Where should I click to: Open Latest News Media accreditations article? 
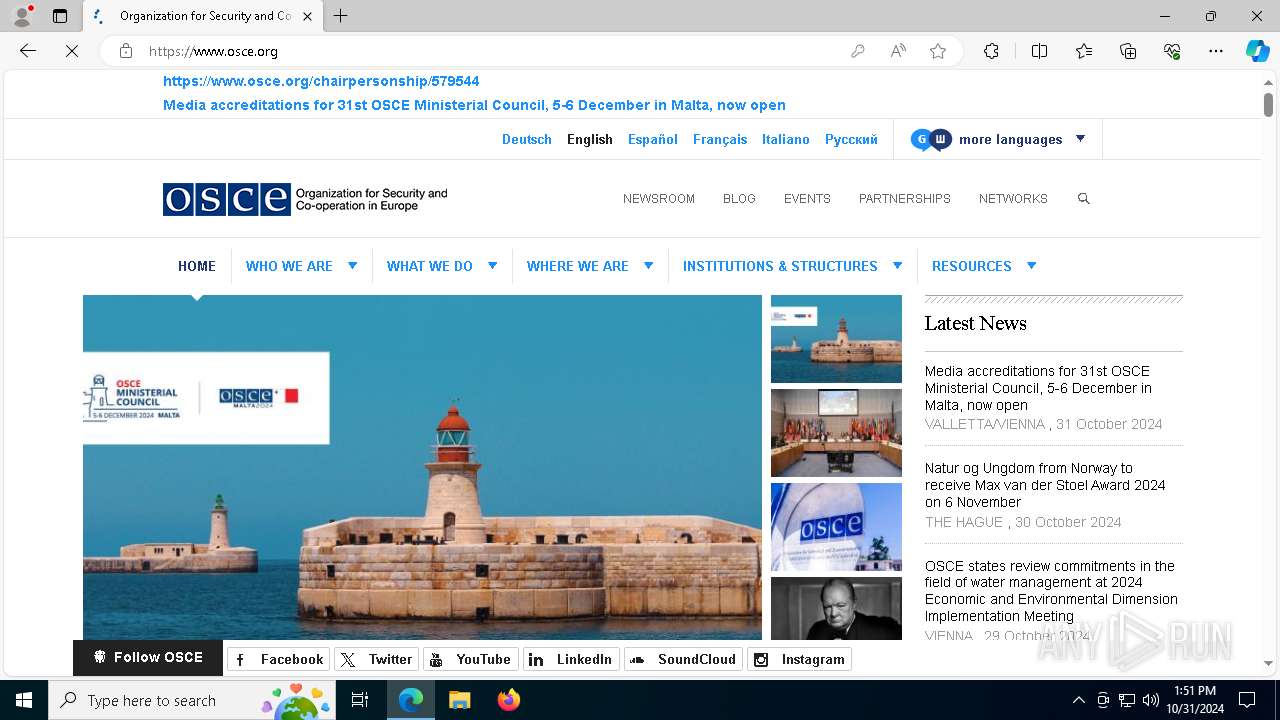[x=1038, y=388]
